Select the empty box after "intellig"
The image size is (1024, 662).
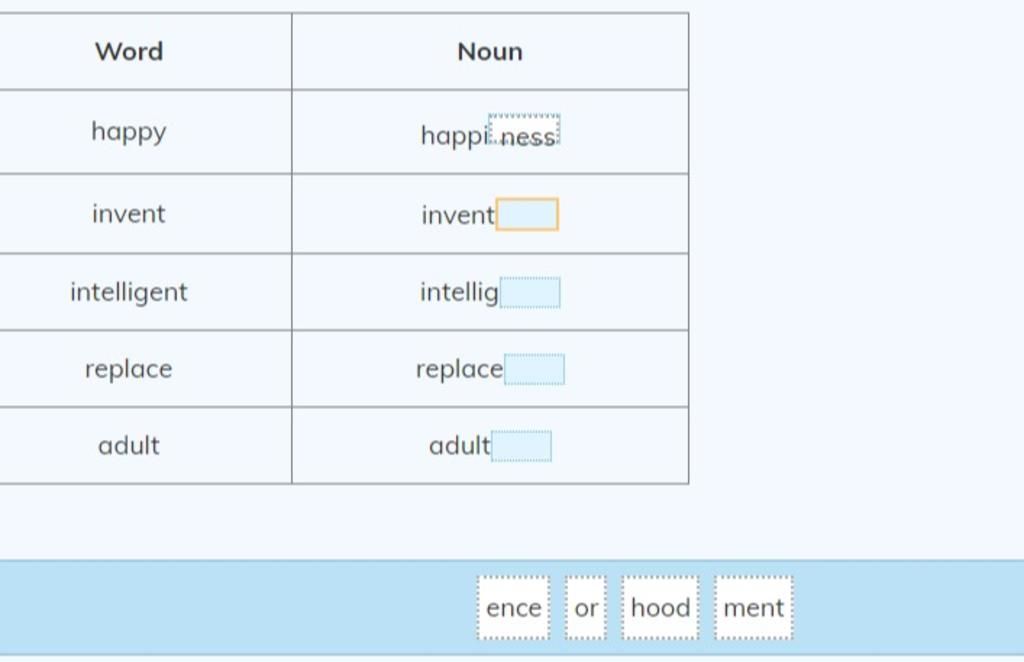[x=530, y=292]
